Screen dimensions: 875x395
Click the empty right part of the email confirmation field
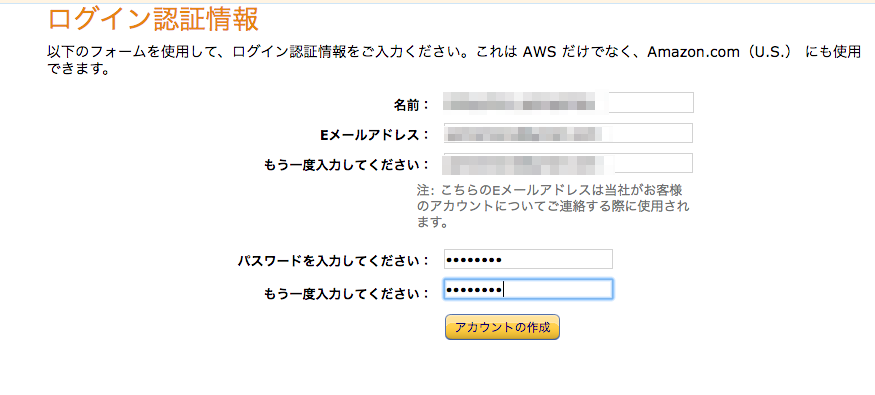point(653,163)
